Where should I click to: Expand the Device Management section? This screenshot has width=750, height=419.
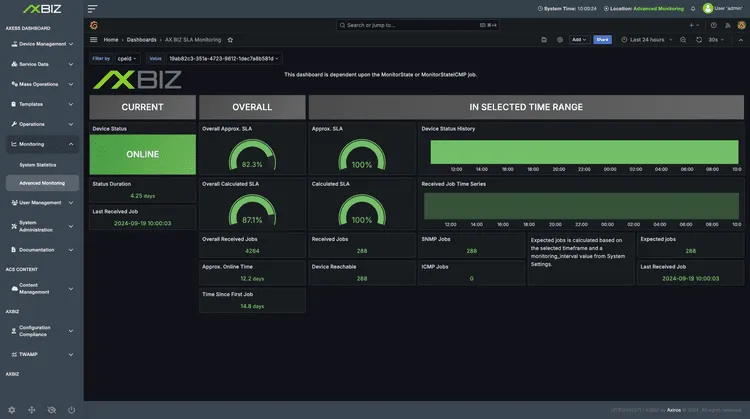(41, 44)
